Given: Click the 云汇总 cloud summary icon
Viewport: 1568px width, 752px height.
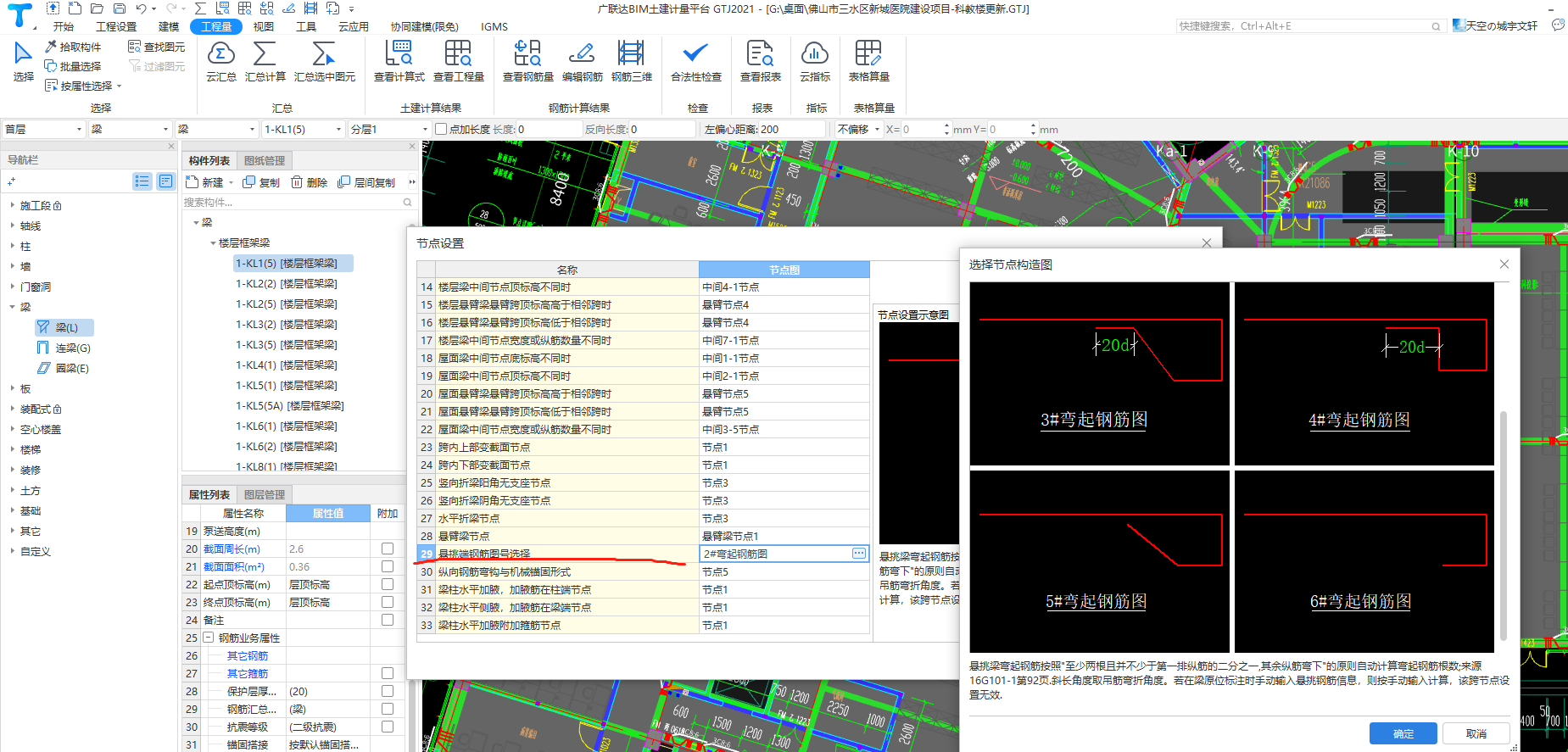Looking at the screenshot, I should (x=220, y=61).
